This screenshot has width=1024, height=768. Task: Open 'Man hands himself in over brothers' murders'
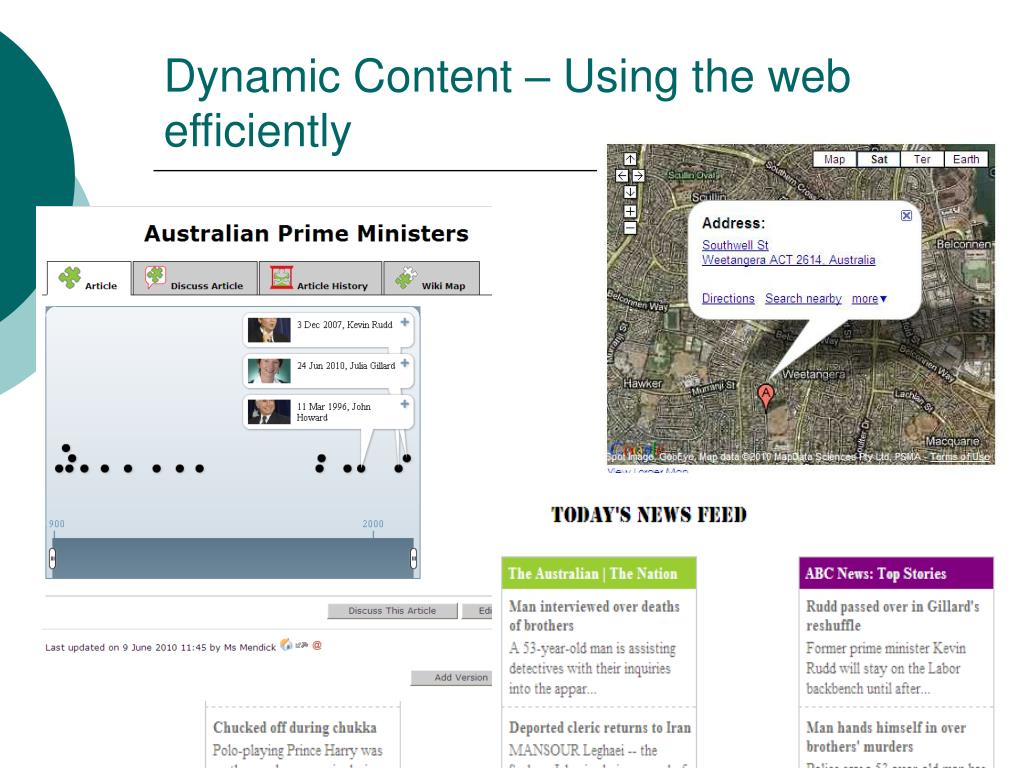(x=886, y=737)
